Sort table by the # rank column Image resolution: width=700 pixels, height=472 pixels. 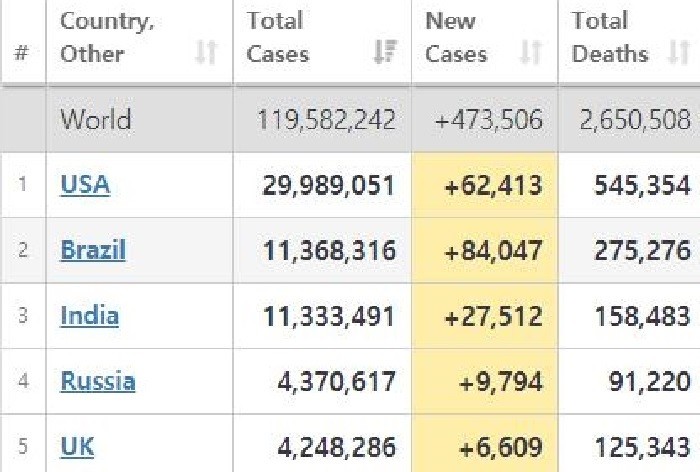[22, 54]
